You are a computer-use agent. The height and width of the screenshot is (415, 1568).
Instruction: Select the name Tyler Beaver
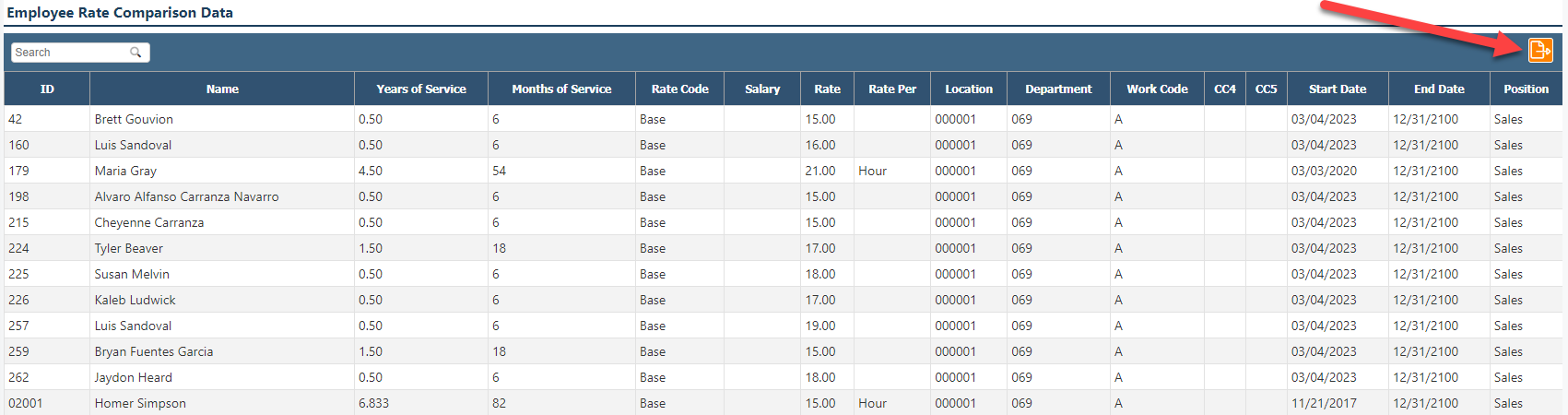(x=129, y=248)
